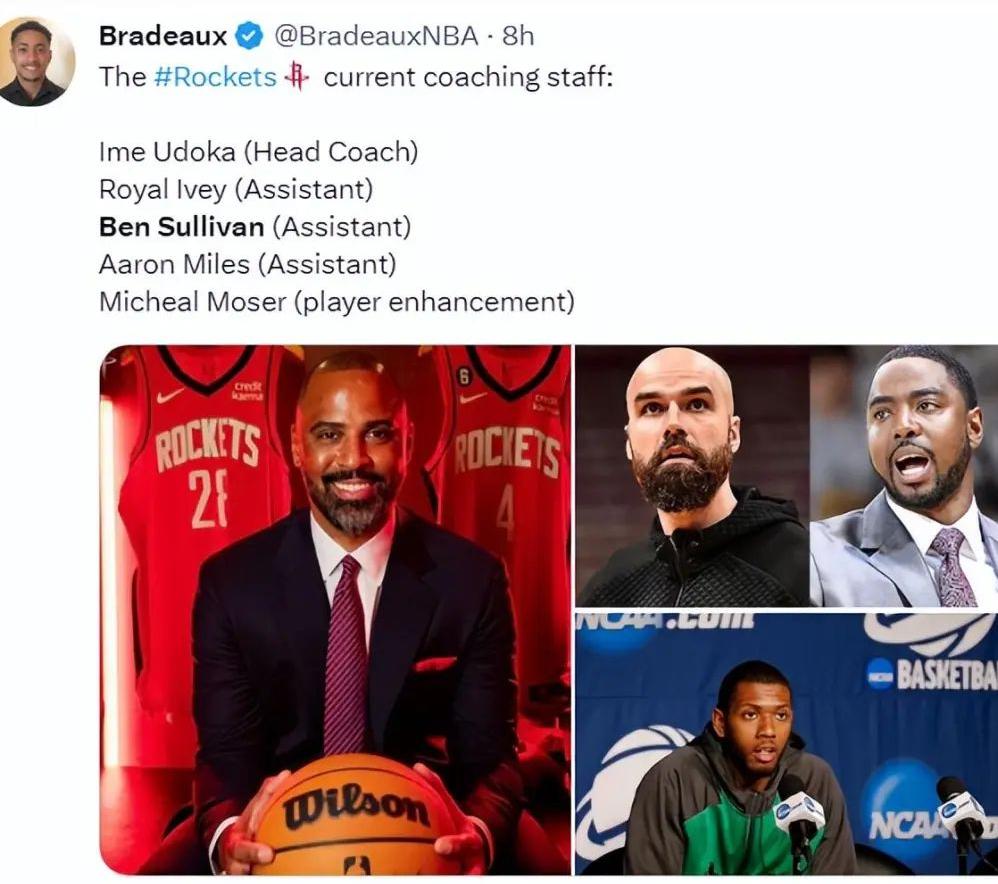Open photo of man in gray suit

[905, 477]
